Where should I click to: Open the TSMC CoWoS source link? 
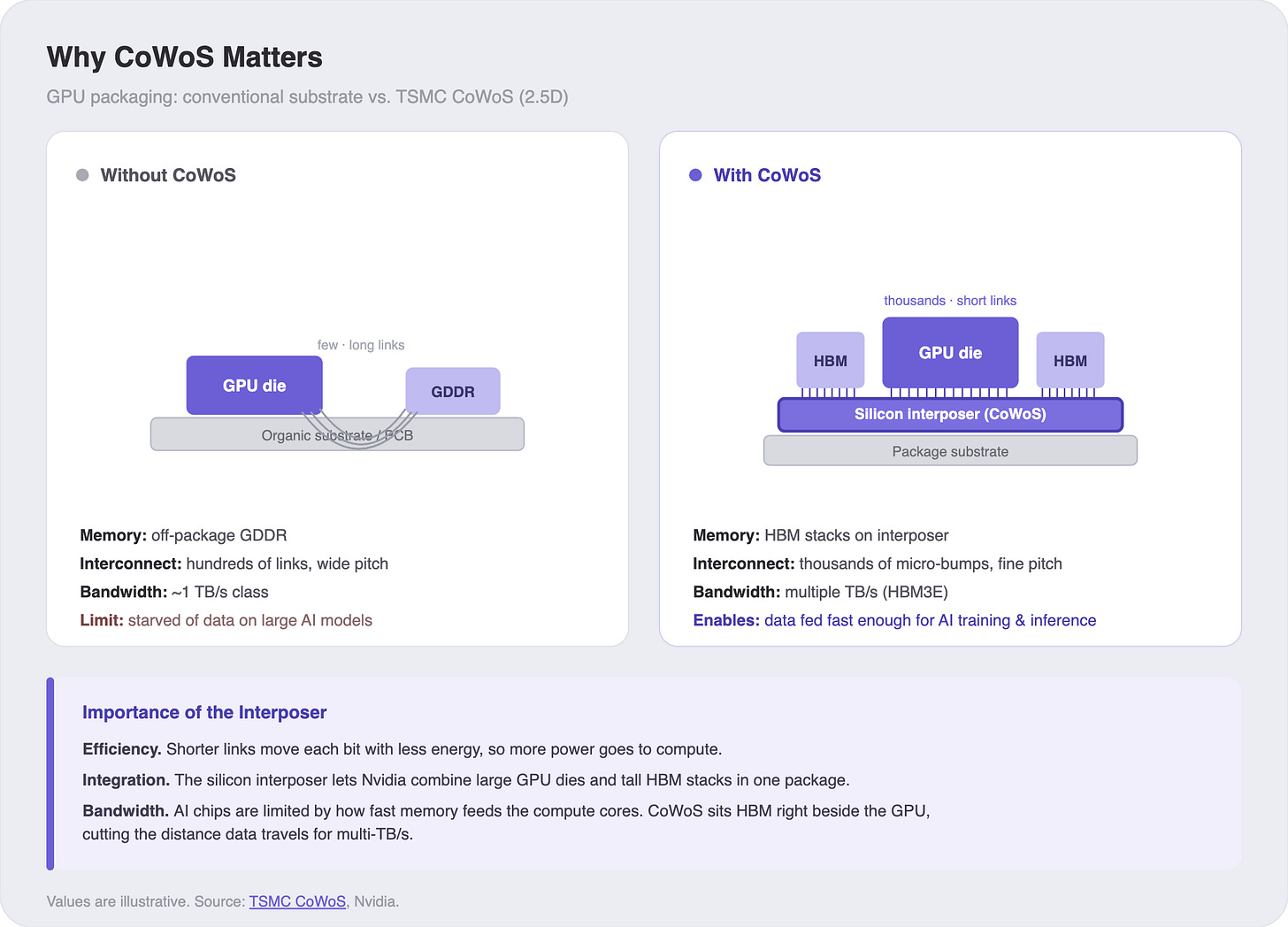coord(297,901)
